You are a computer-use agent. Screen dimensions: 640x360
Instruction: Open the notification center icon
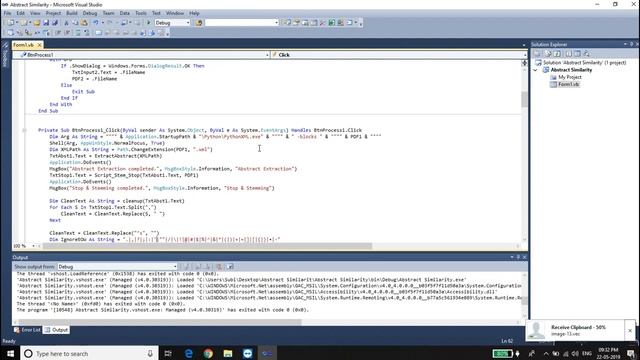[x=631, y=353]
